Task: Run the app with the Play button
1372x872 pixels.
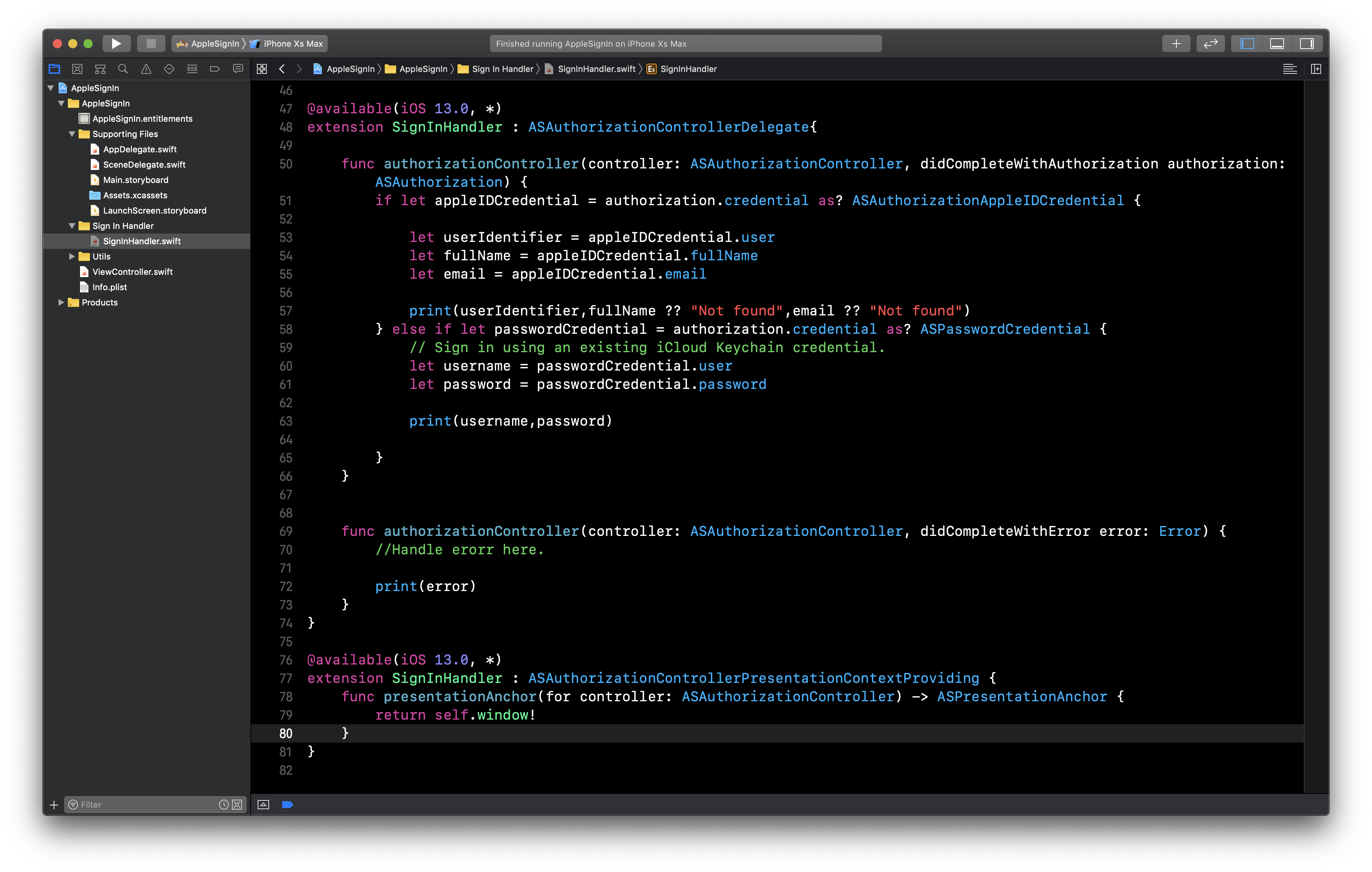Action: click(x=116, y=43)
